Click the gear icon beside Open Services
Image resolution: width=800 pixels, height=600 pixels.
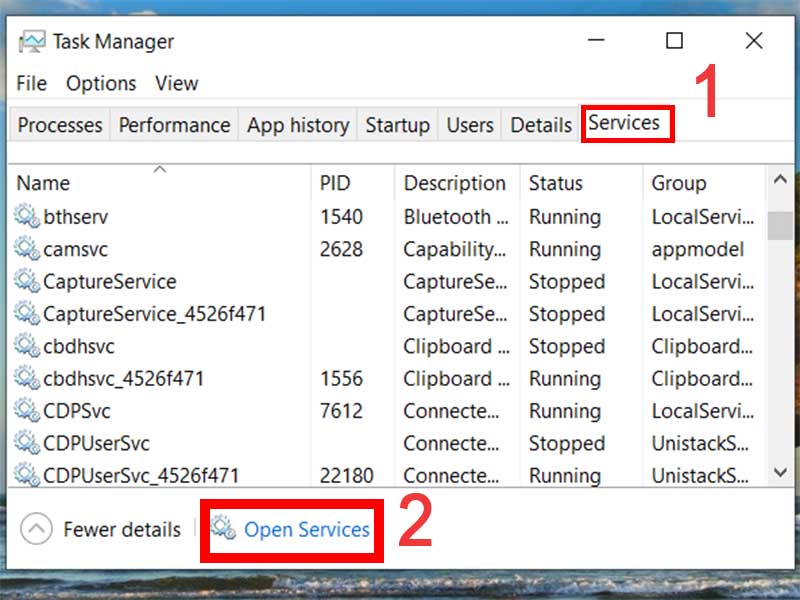click(223, 529)
